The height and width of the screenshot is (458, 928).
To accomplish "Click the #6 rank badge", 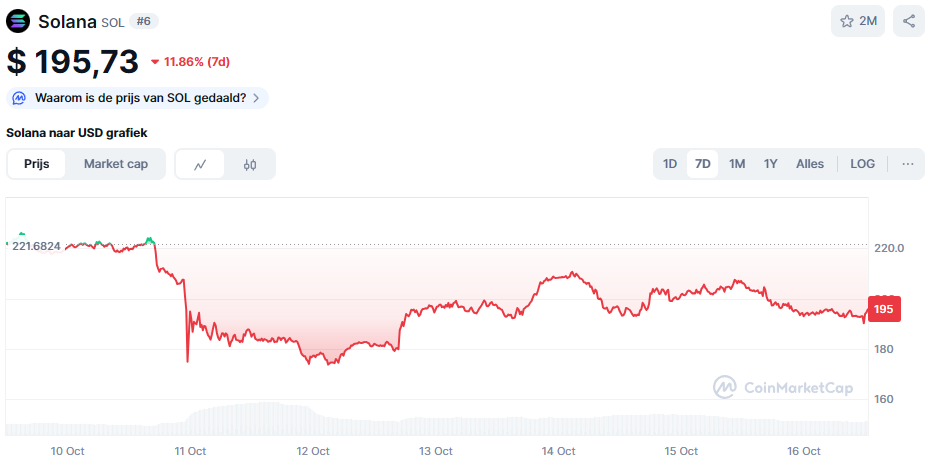I will click(144, 21).
